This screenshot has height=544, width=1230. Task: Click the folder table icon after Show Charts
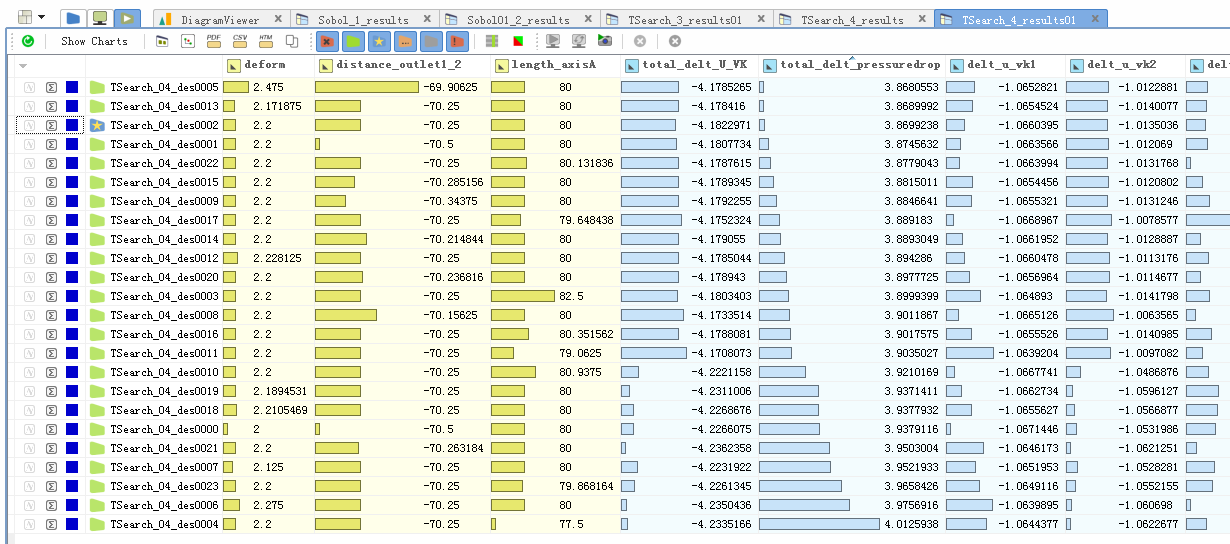click(x=162, y=41)
